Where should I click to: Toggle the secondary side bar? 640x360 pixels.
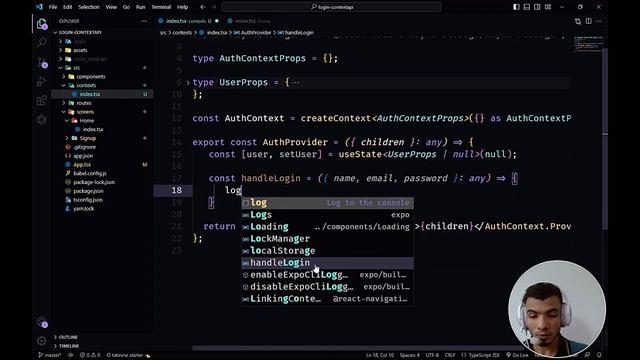pyautogui.click(x=537, y=7)
